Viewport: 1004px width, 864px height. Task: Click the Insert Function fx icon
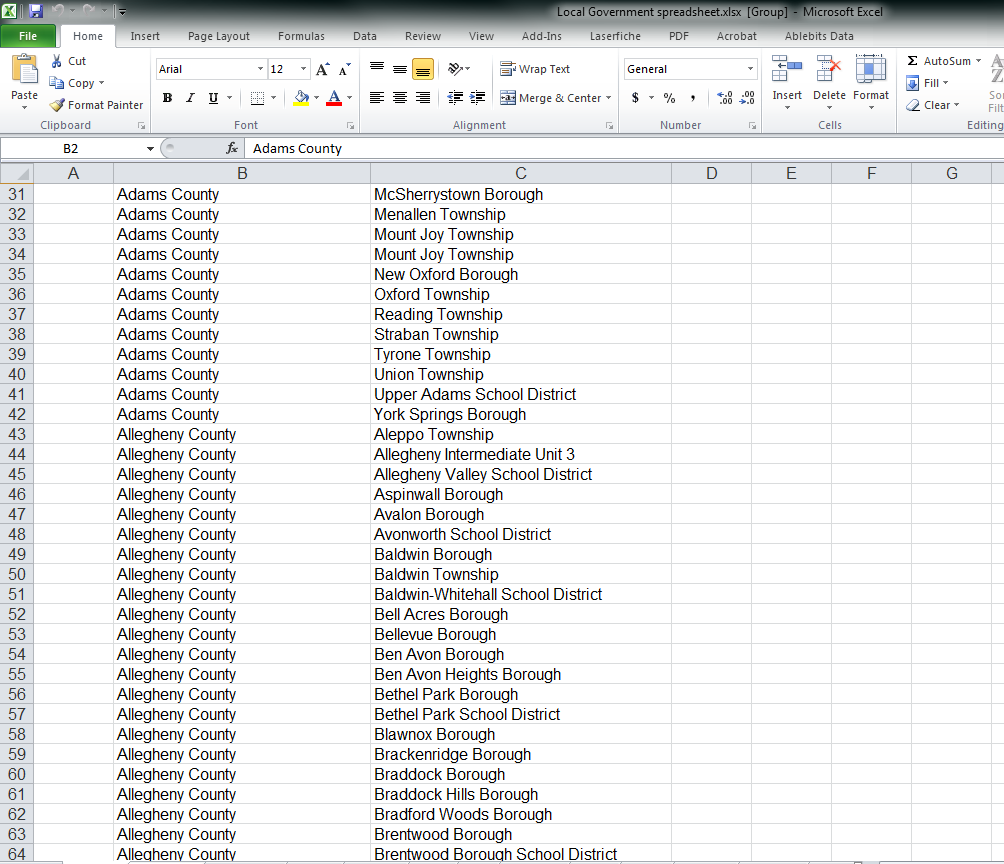point(232,148)
